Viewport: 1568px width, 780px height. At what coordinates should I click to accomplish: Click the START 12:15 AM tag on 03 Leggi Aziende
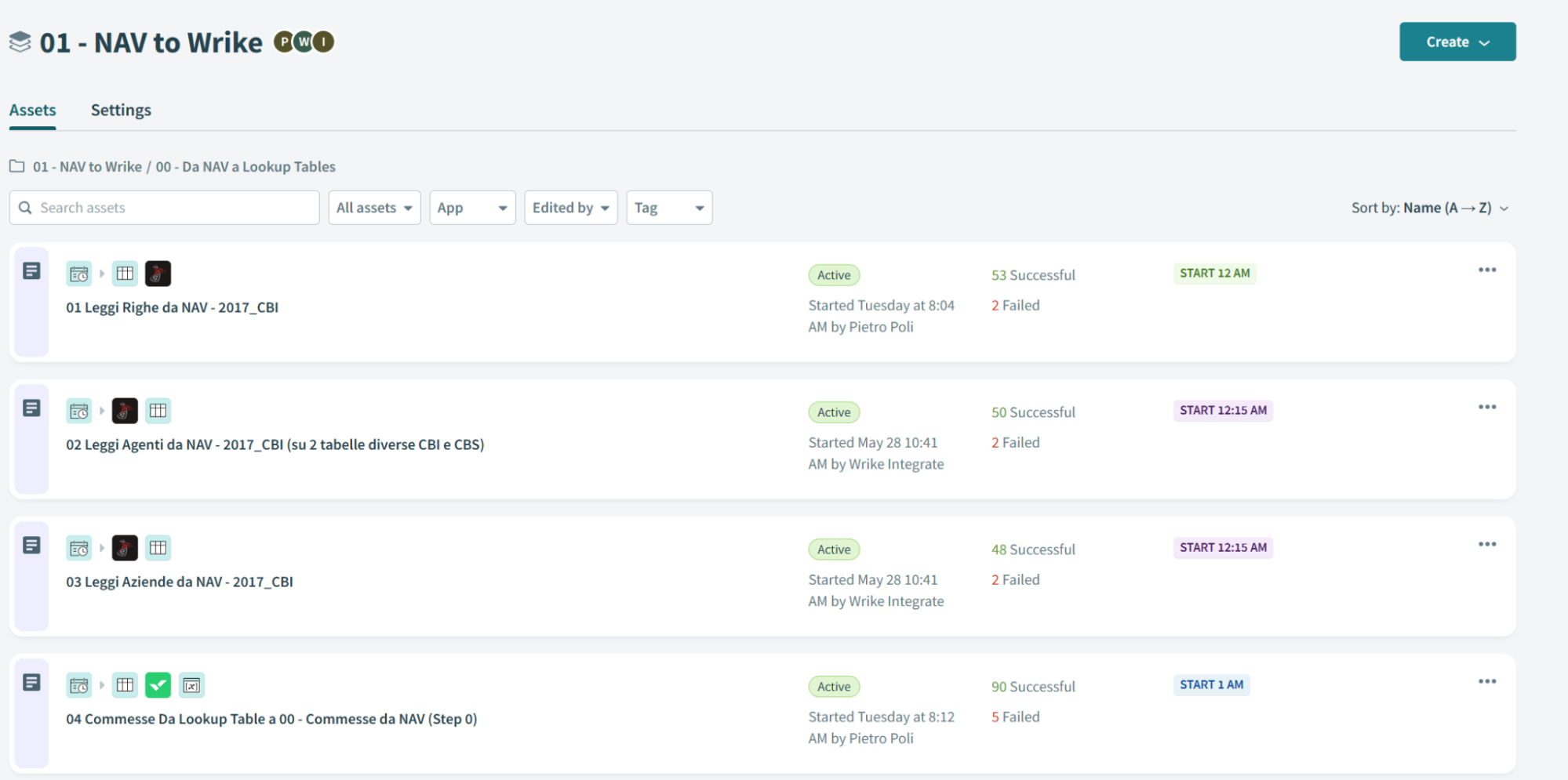[x=1223, y=548]
